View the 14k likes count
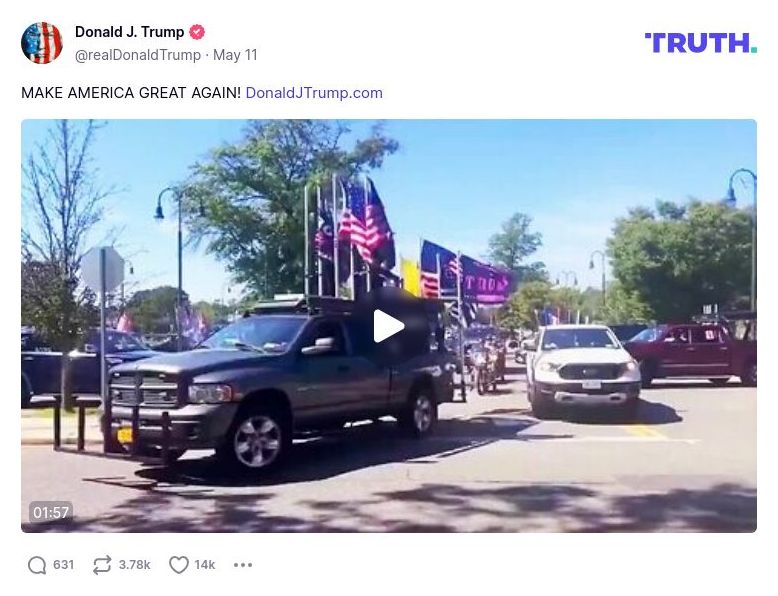778x596 pixels. [x=205, y=565]
